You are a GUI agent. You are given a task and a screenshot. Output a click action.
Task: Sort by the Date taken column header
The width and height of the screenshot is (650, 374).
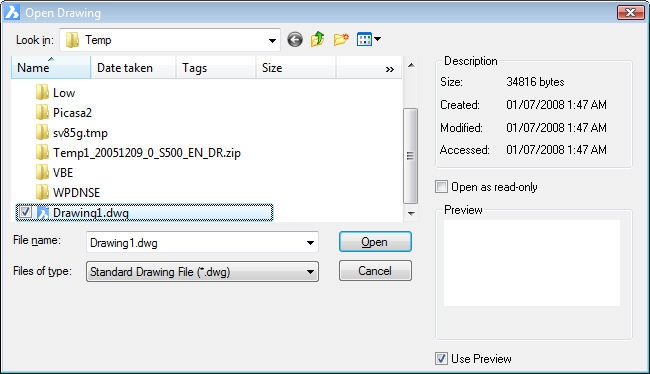point(133,68)
